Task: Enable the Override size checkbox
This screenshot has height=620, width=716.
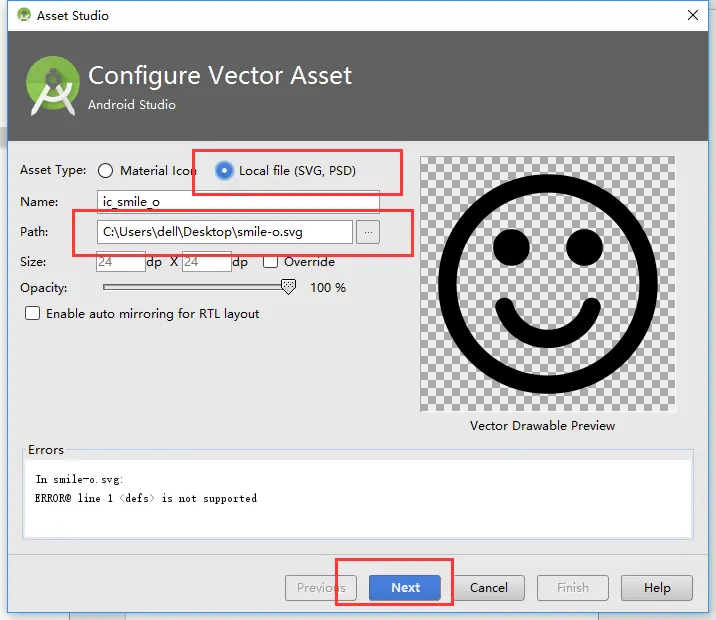Action: pos(270,262)
